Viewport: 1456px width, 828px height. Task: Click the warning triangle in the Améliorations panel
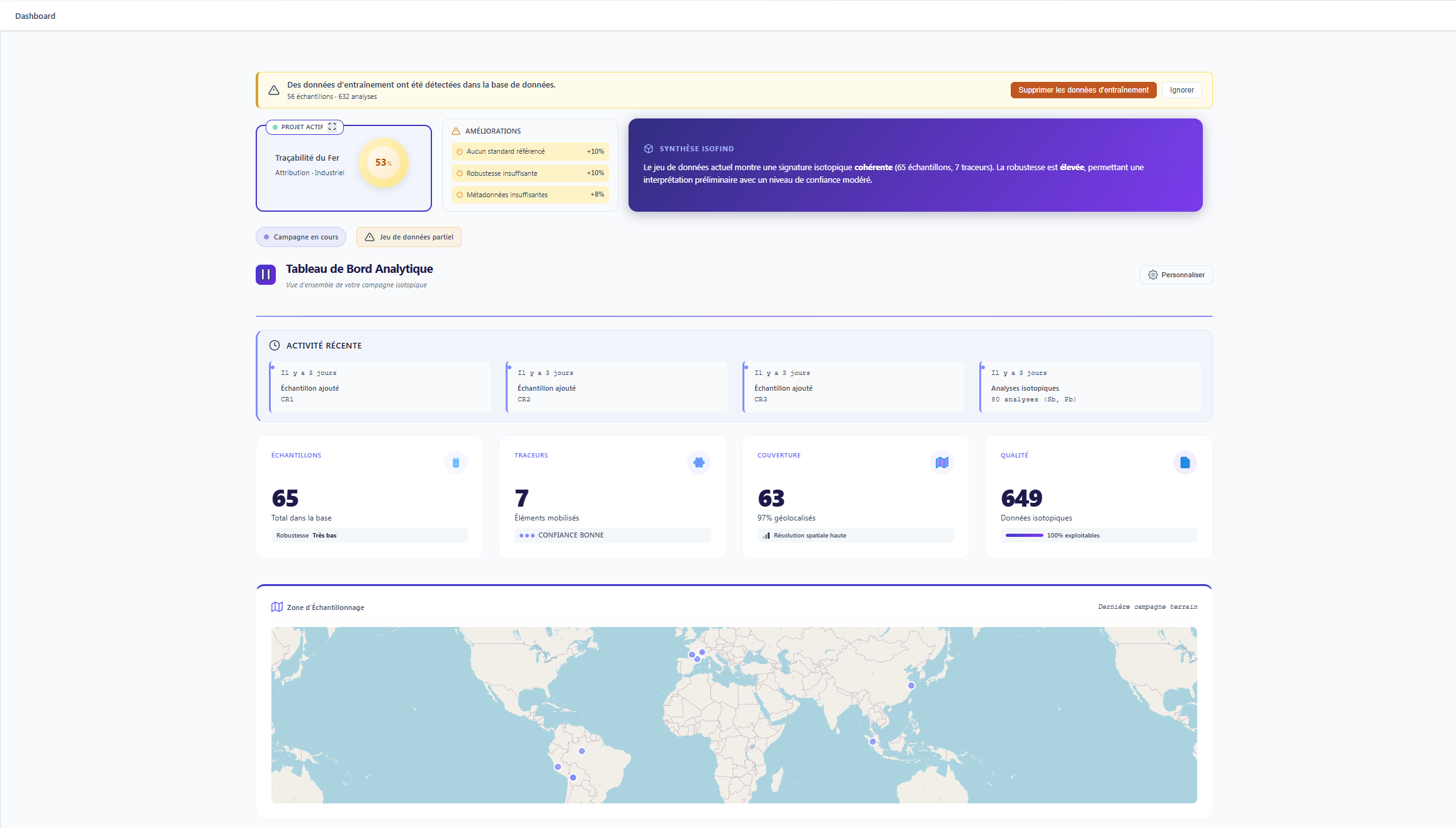[x=455, y=130]
